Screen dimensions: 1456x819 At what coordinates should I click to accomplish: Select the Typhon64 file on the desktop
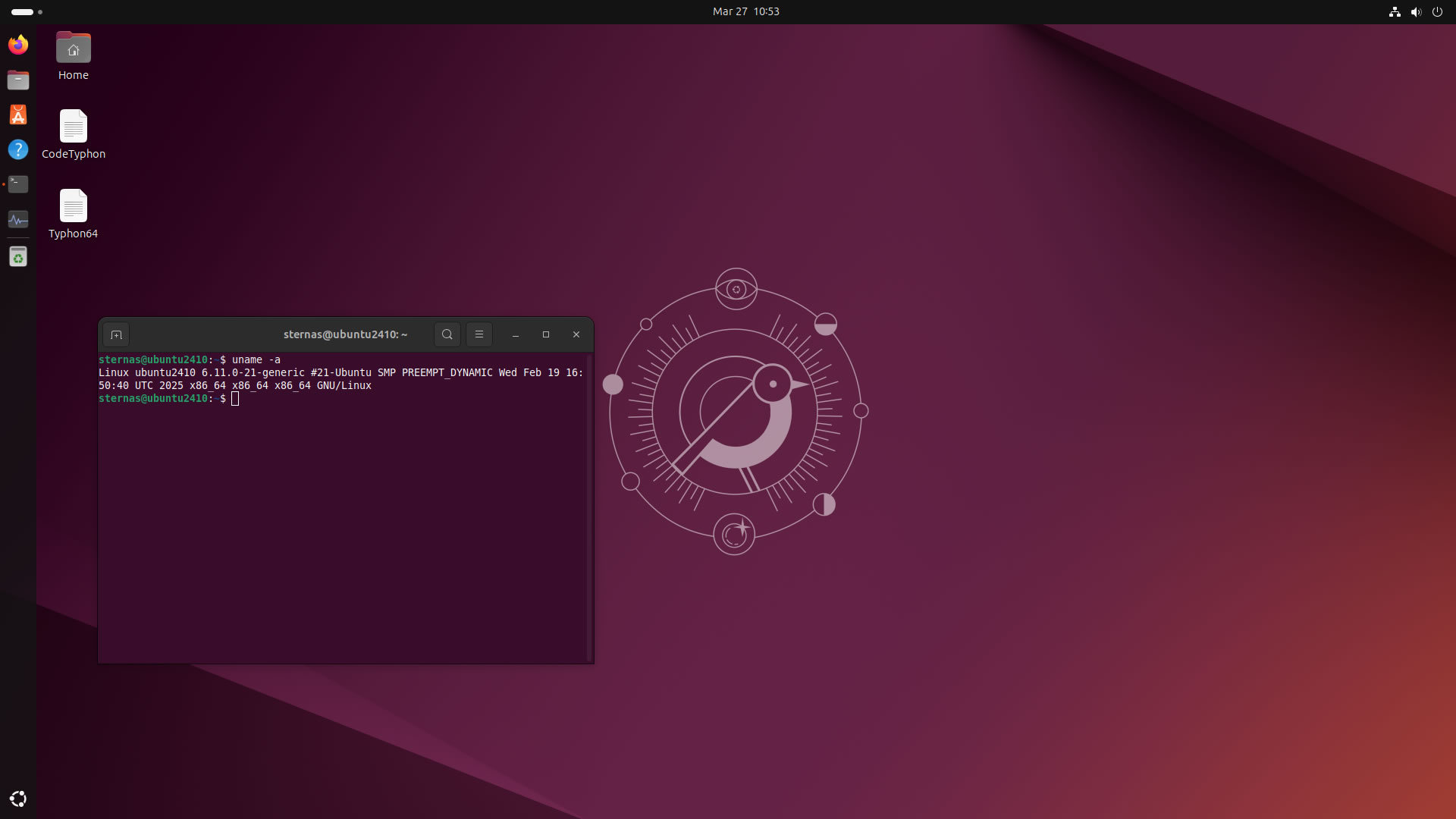pos(74,206)
